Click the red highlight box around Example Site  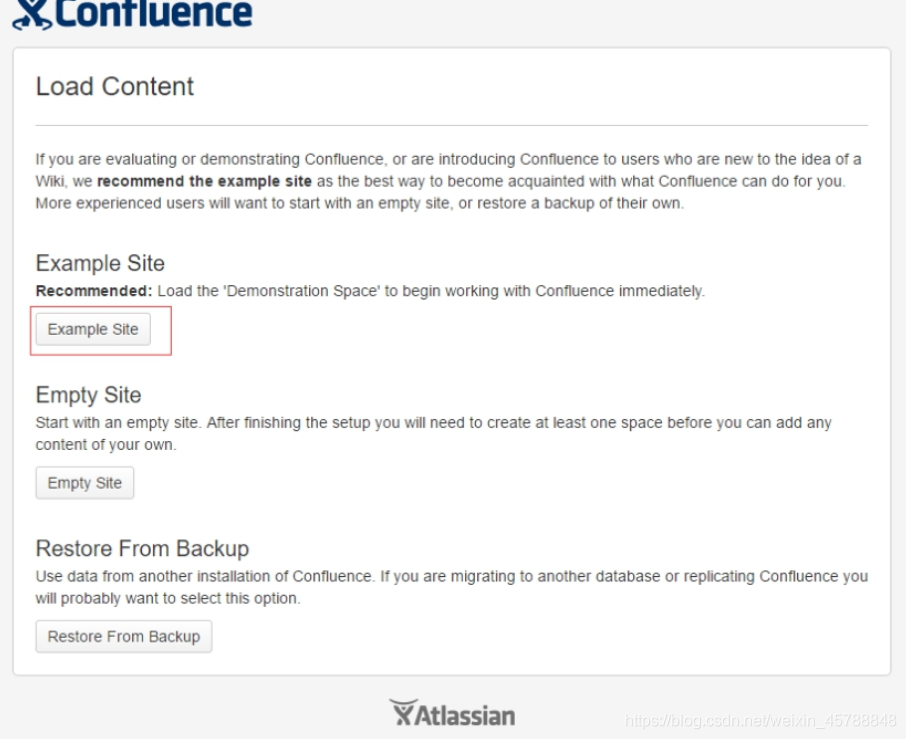[x=101, y=331]
